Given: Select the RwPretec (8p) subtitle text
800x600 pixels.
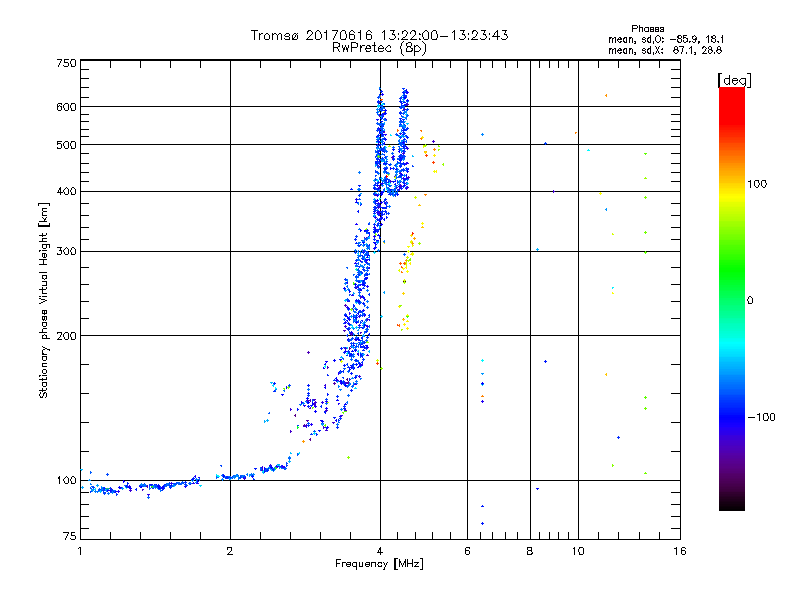Looking at the screenshot, I should coord(379,47).
